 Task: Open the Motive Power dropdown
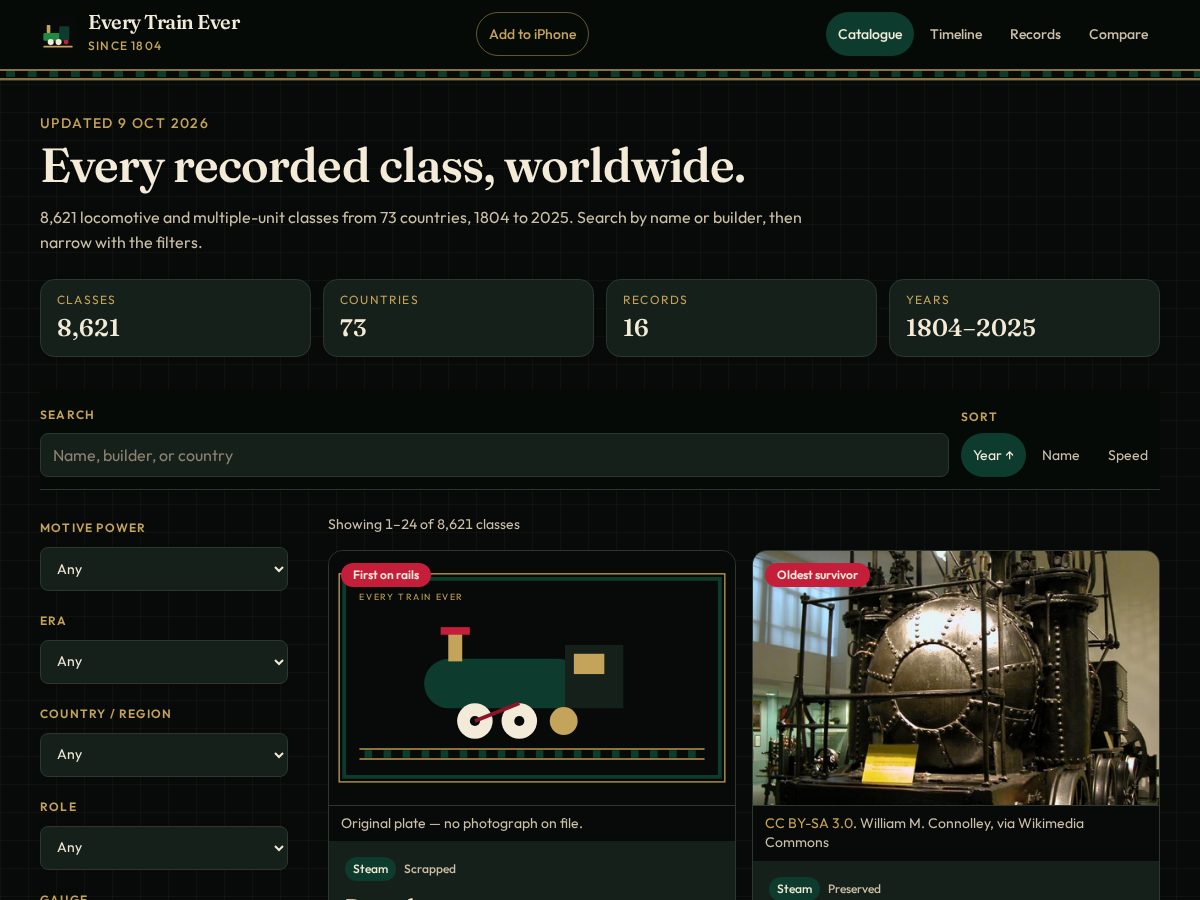click(x=164, y=569)
